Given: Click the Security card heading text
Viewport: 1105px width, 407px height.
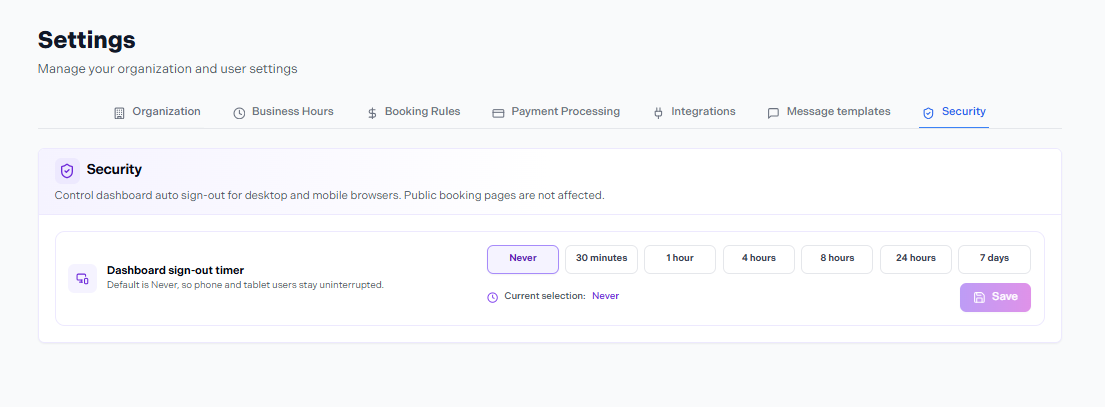Looking at the screenshot, I should point(114,170).
